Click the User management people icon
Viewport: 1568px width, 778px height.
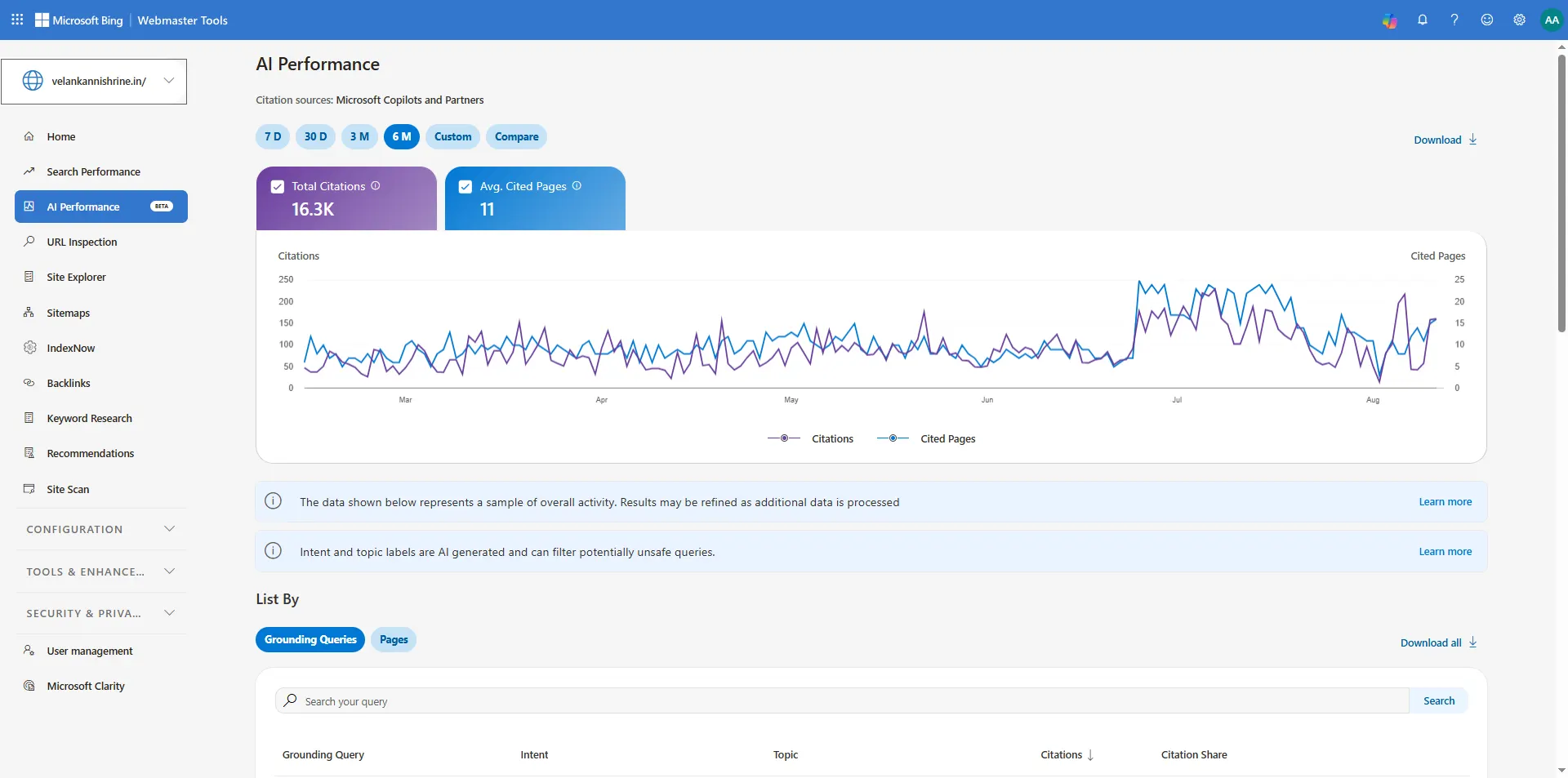29,651
